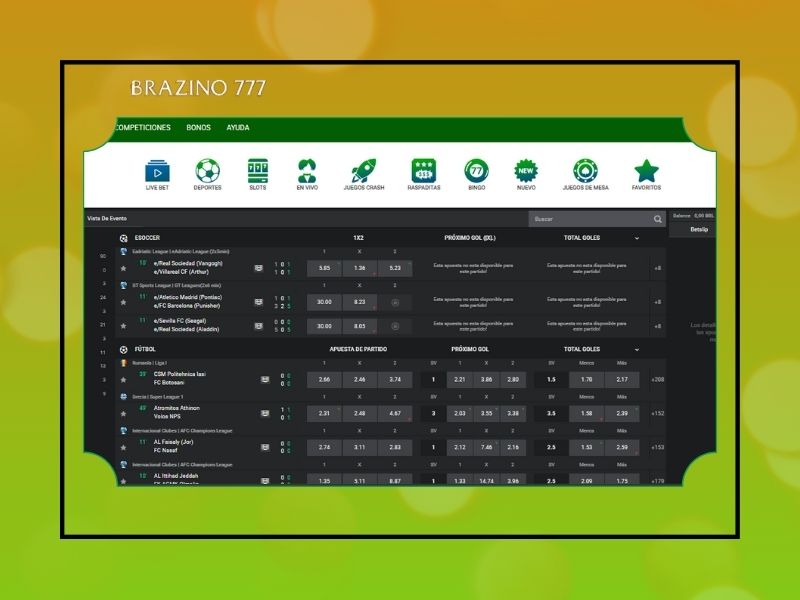Bet 7.46 next goal draw for AL Faisaly
This screenshot has height=600, width=800.
(486, 447)
